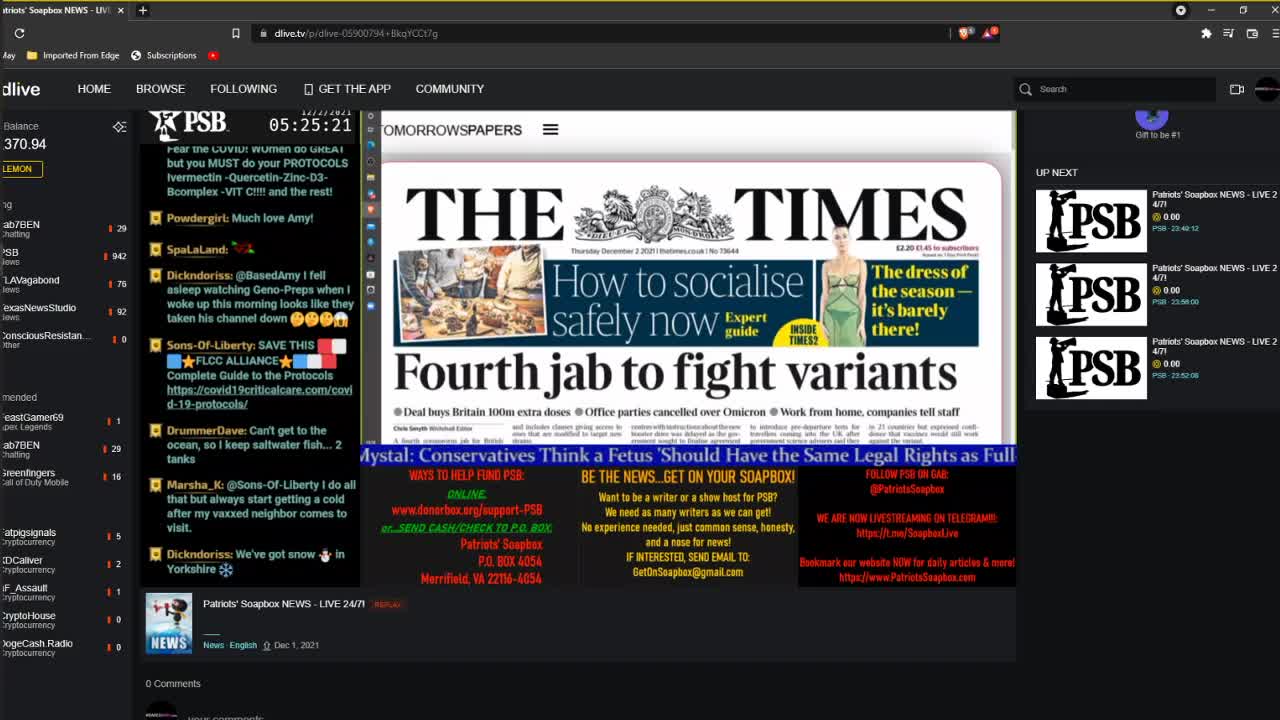
Task: Focus the dlive Search field
Action: pos(1117,89)
